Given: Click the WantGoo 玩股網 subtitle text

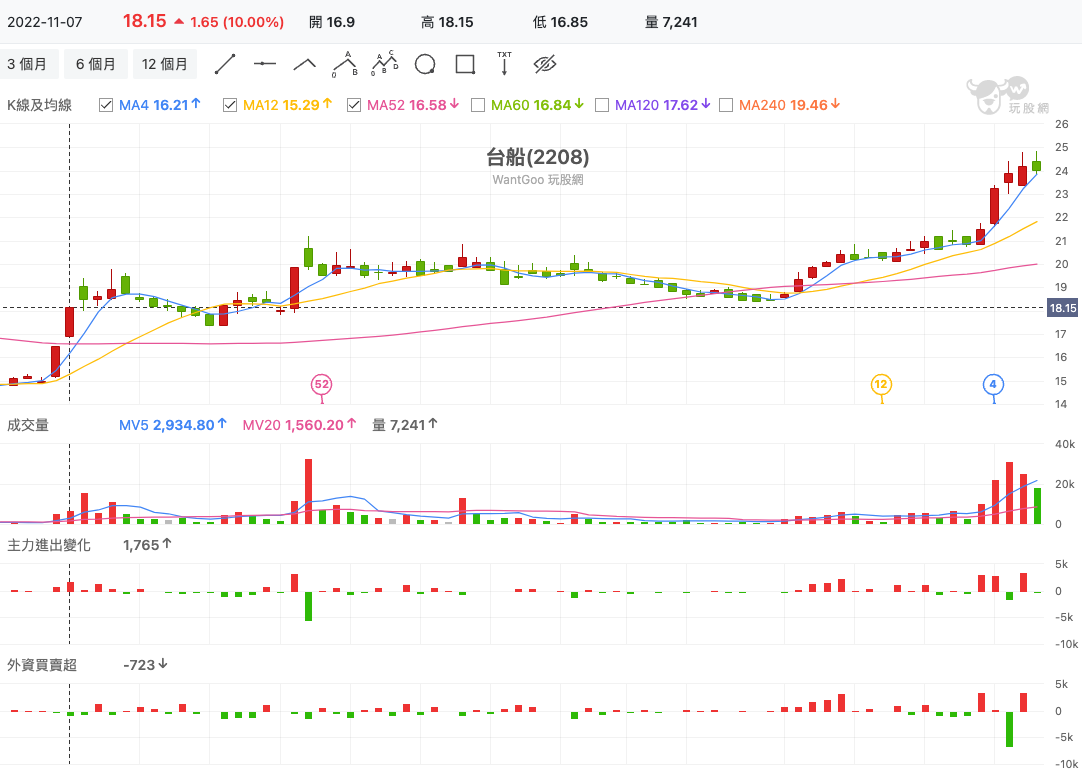Looking at the screenshot, I should tap(538, 179).
